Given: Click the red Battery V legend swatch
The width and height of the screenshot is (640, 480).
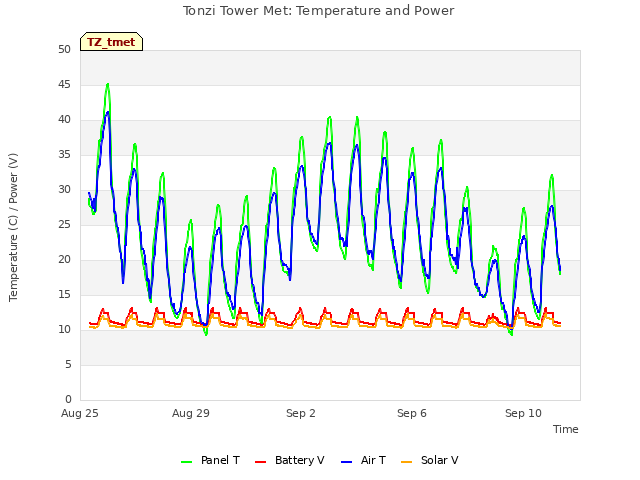Looking at the screenshot, I should click(x=260, y=461).
